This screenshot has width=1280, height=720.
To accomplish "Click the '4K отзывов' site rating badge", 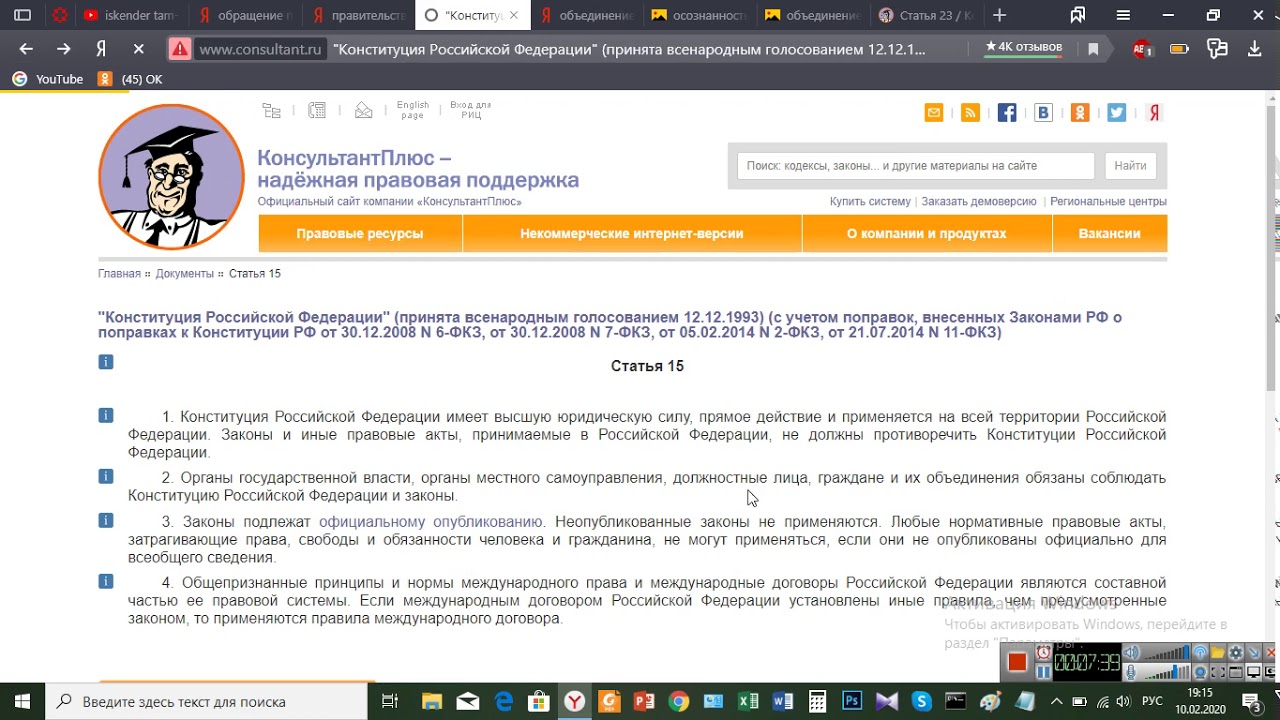I will (1023, 47).
